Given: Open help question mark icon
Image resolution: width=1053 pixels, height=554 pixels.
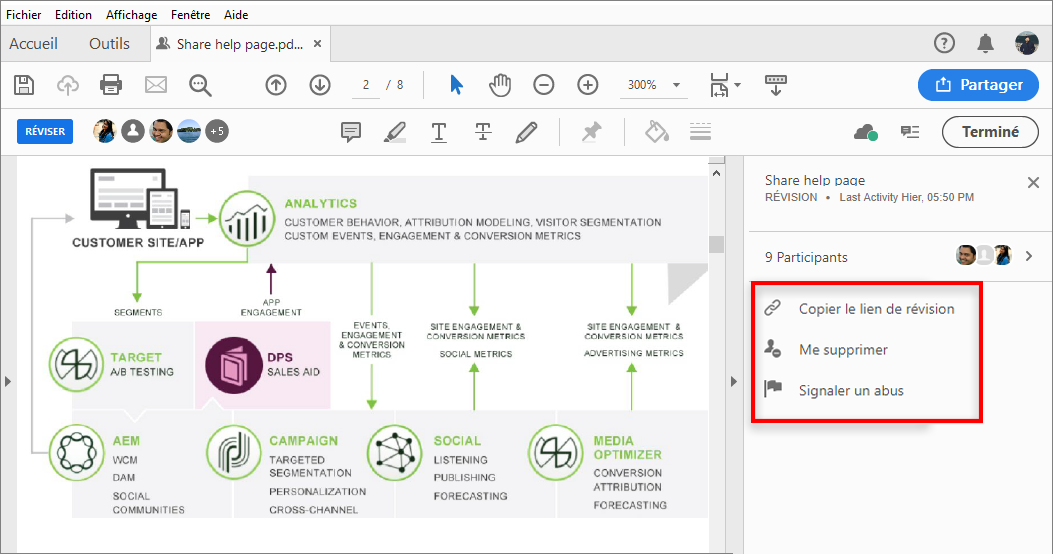Looking at the screenshot, I should click(x=944, y=44).
